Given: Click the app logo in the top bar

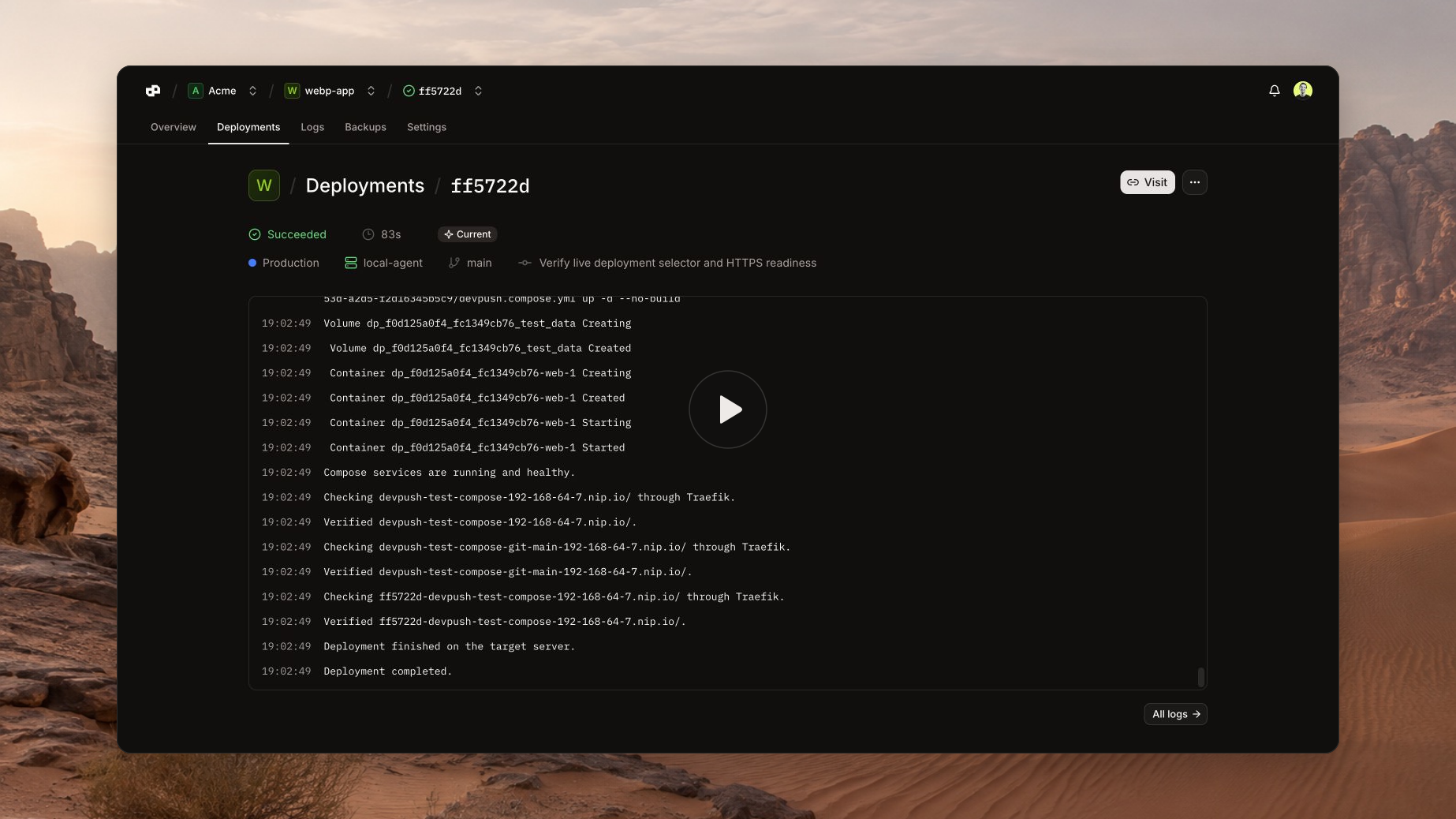Looking at the screenshot, I should (153, 91).
